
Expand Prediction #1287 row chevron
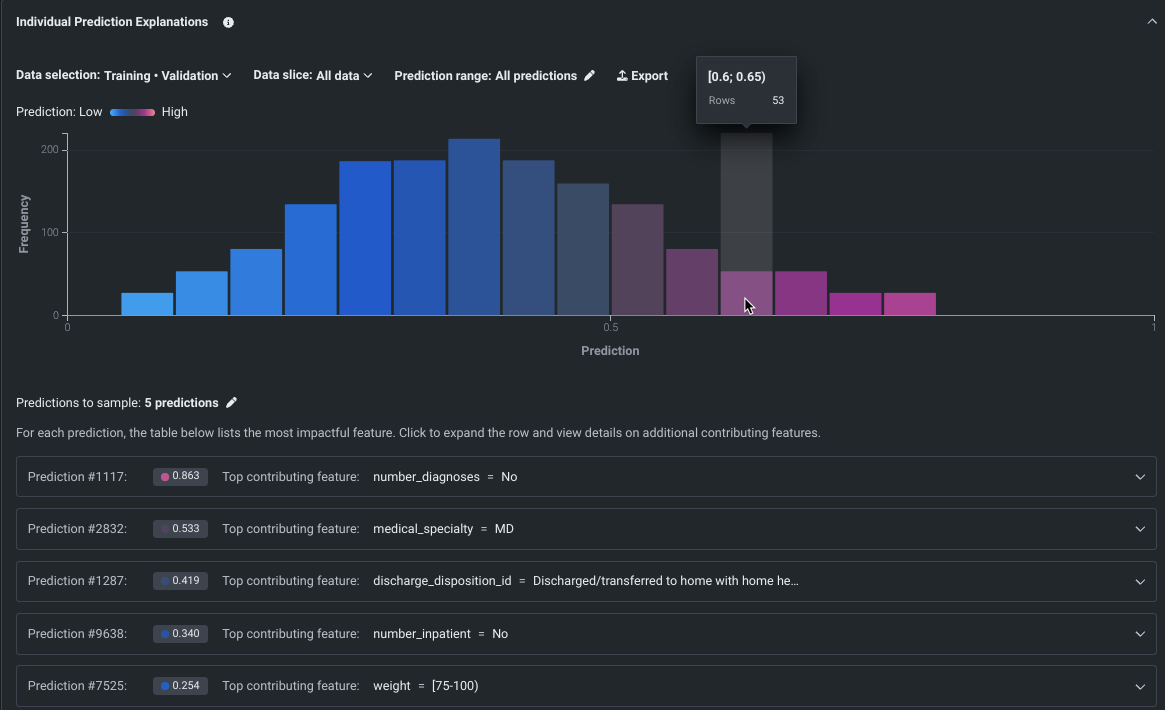tap(1140, 582)
